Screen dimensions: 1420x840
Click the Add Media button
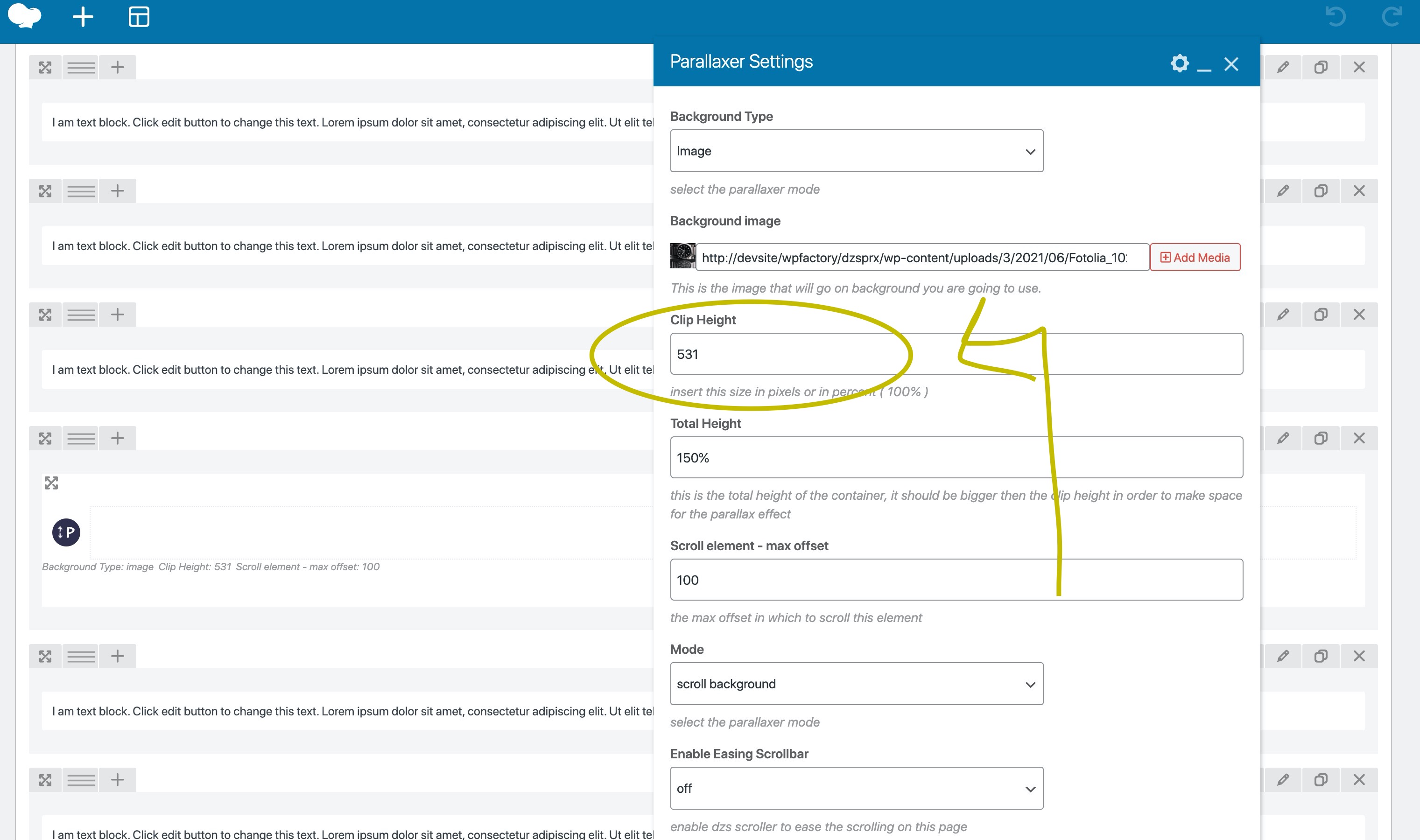coord(1195,258)
